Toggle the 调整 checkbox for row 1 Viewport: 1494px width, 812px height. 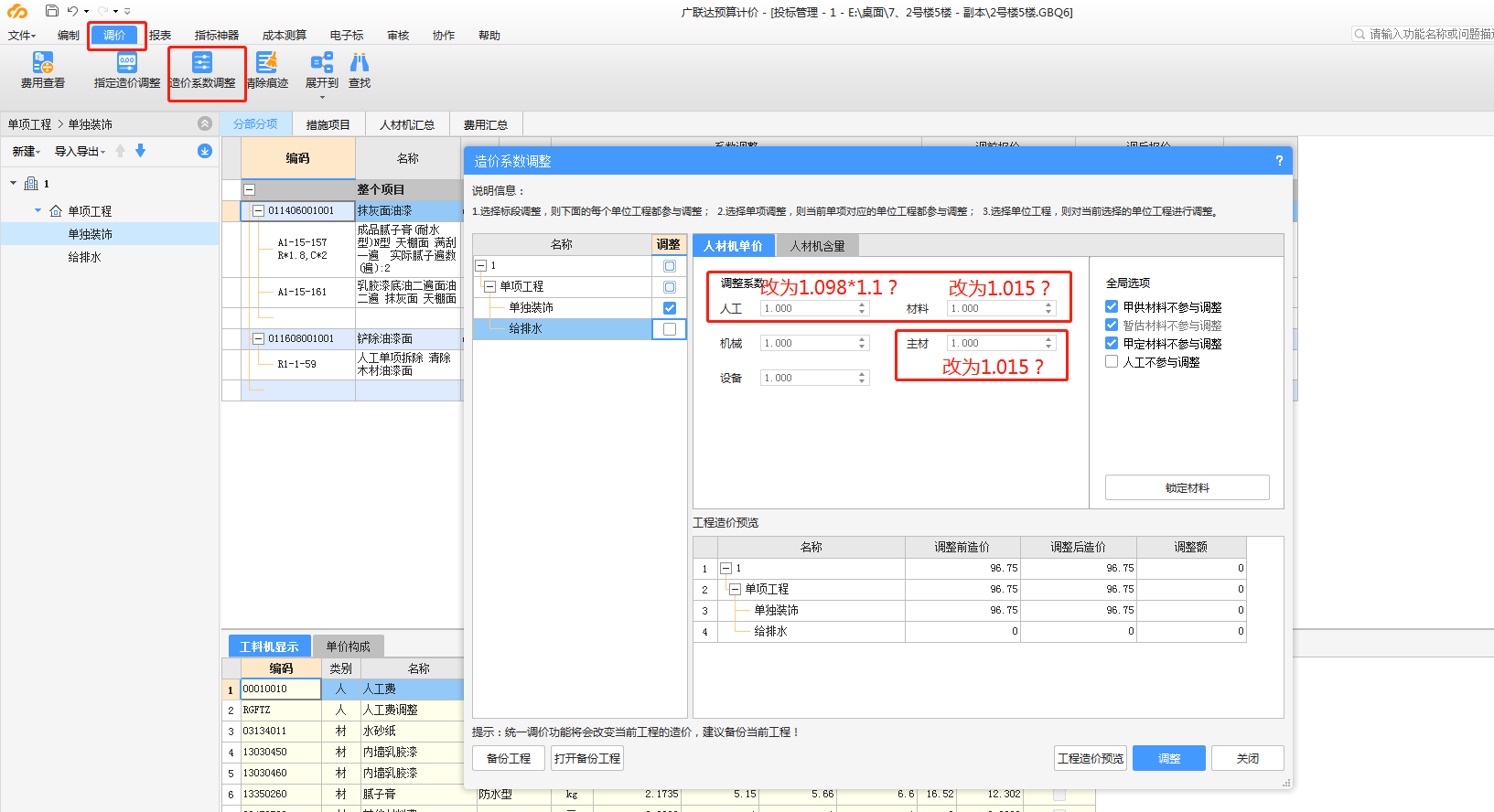(670, 266)
